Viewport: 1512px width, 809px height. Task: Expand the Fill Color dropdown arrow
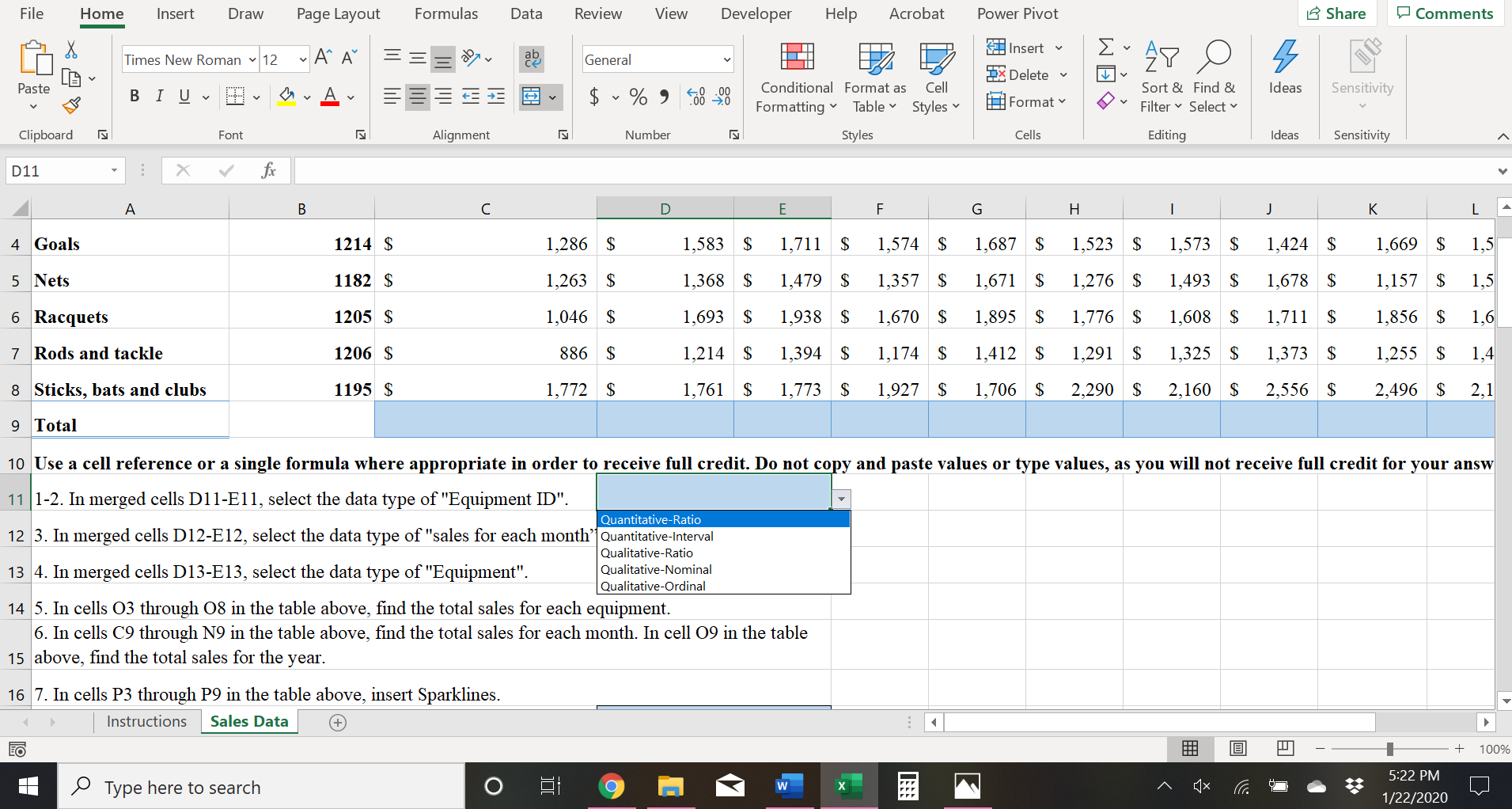(x=307, y=97)
